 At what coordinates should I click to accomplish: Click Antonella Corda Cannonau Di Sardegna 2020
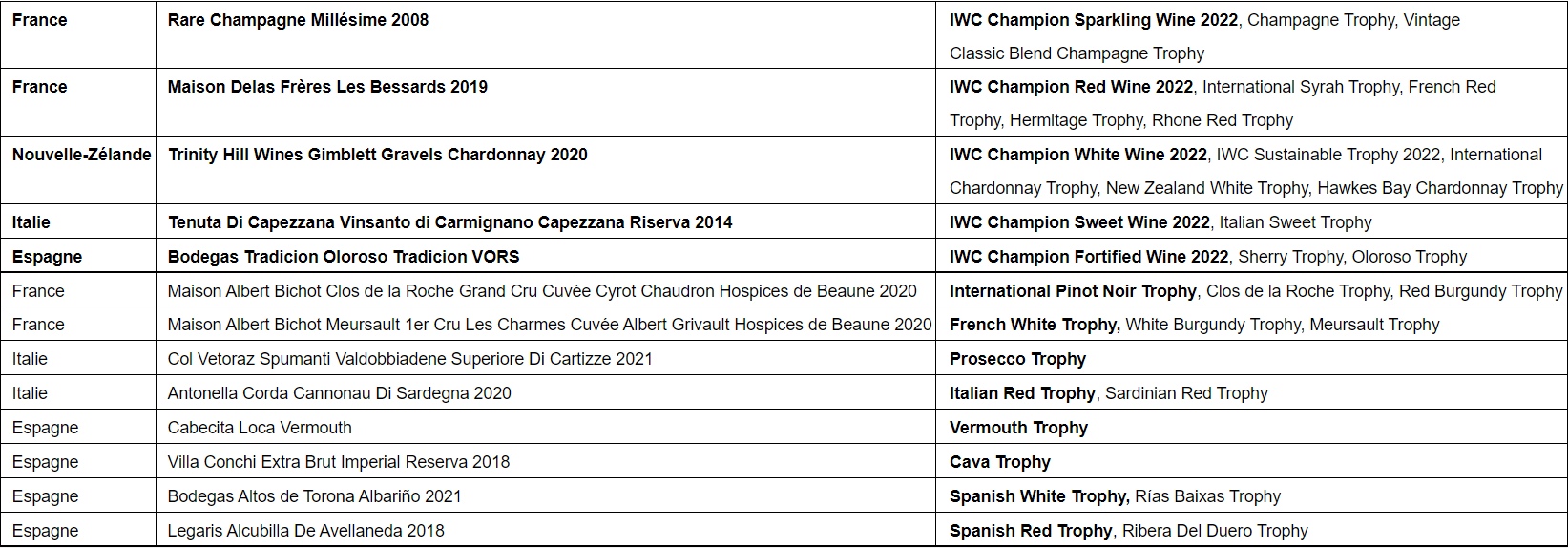(x=339, y=393)
